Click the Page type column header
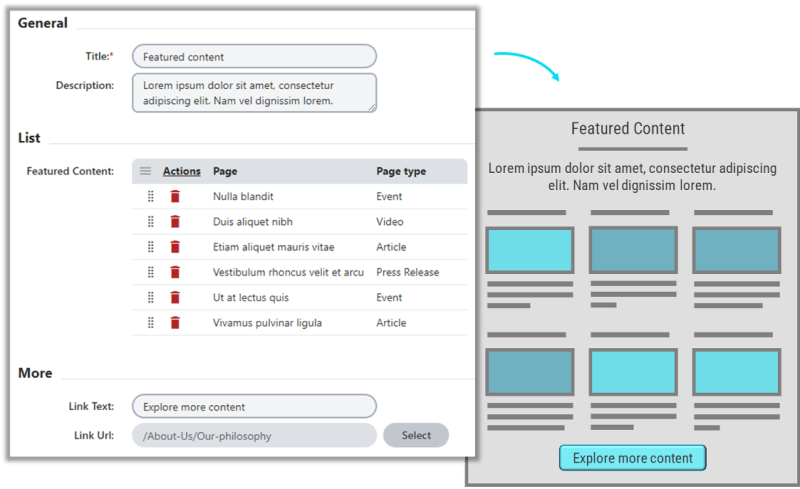The image size is (800, 489). coord(401,172)
